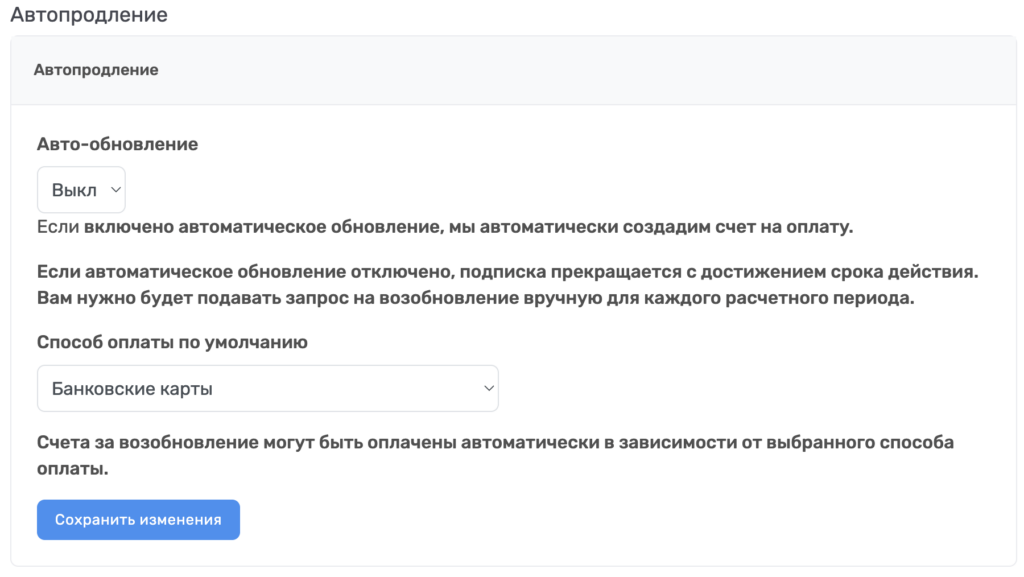
Task: Click the chevron arrow beside Выкл
Action: pos(116,190)
